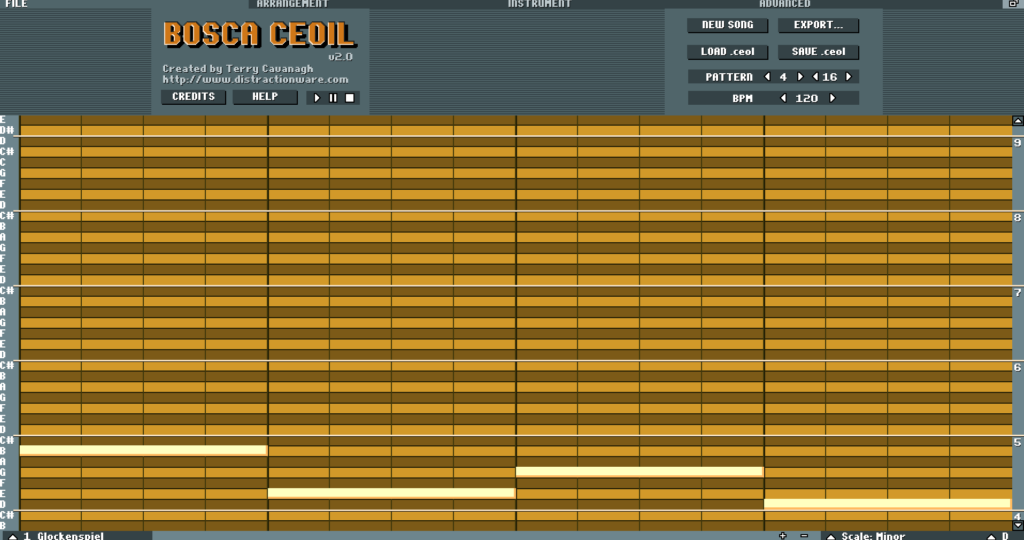1024x540 pixels.
Task: Open the Scale: Minor dropdown
Action: point(870,536)
